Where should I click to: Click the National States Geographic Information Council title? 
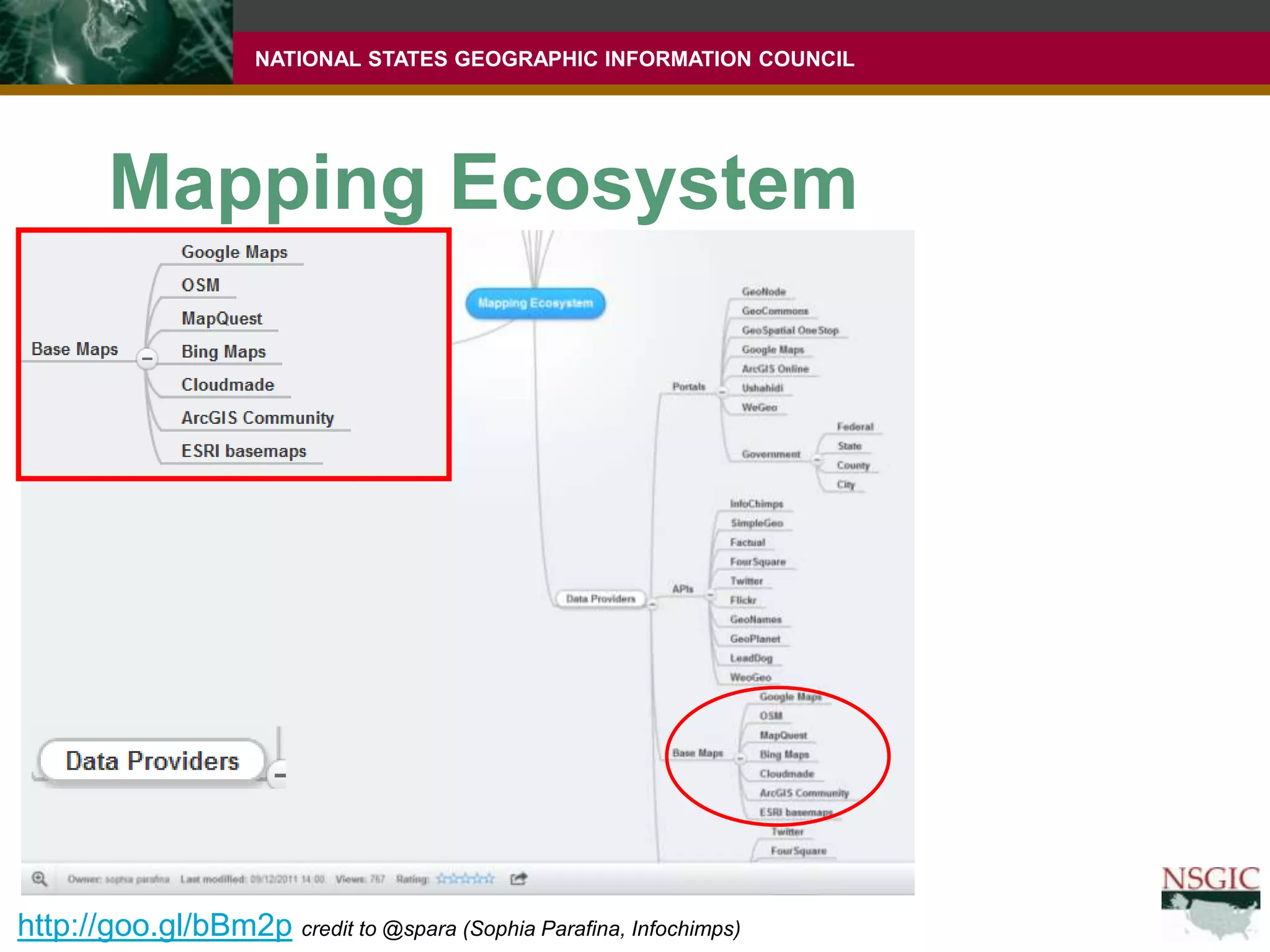pyautogui.click(x=554, y=59)
